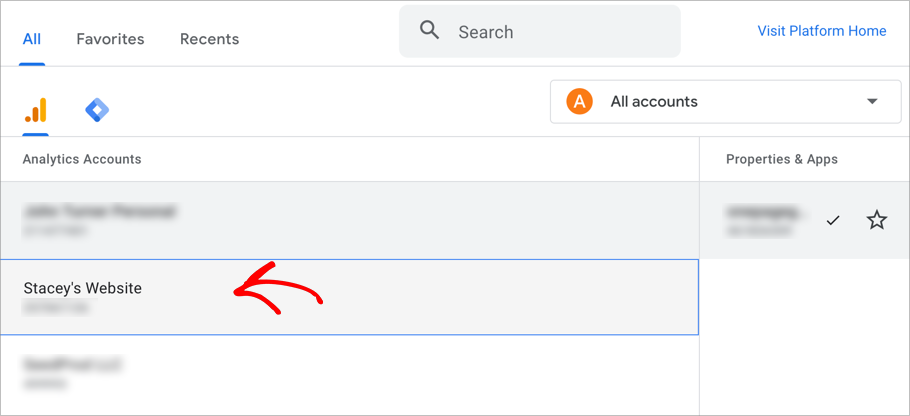
Task: Switch to the All tab
Action: coord(32,39)
